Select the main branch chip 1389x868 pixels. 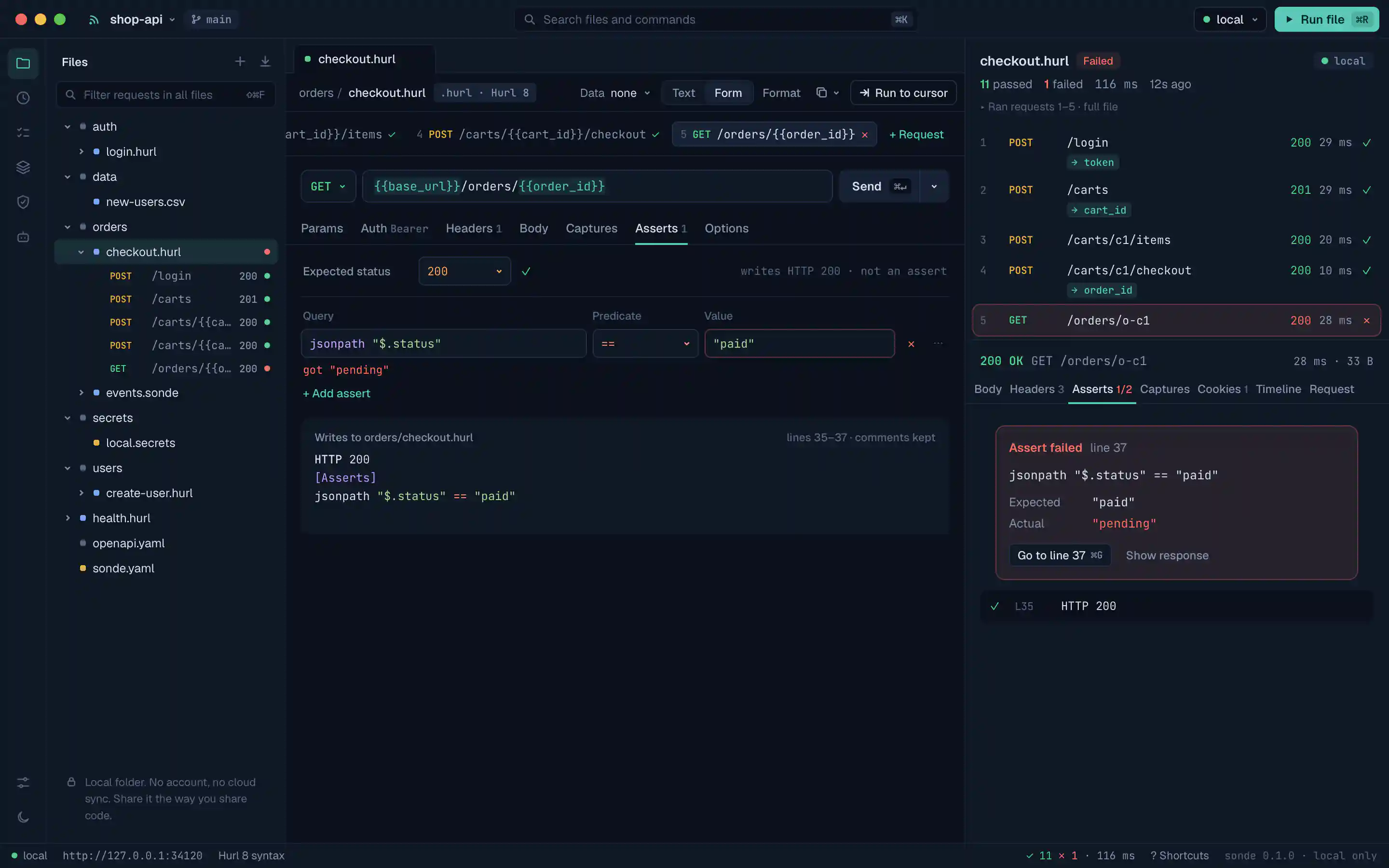click(211, 19)
